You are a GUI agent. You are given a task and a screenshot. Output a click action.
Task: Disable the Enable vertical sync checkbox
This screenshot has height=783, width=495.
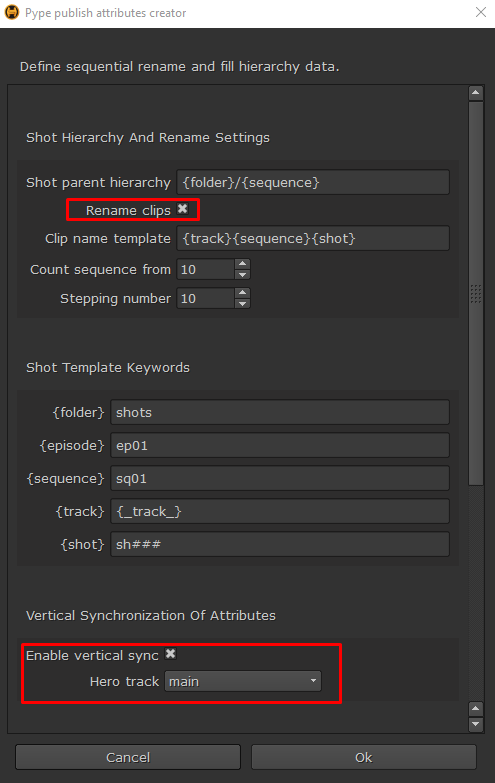tap(171, 654)
